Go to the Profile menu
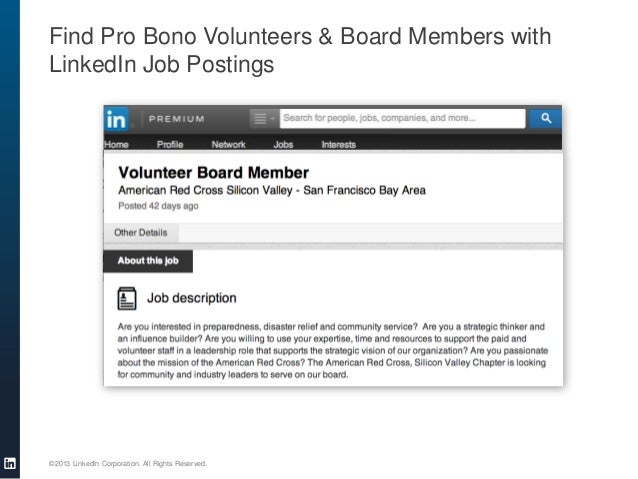Image resolution: width=638 pixels, height=479 pixels. coord(170,144)
